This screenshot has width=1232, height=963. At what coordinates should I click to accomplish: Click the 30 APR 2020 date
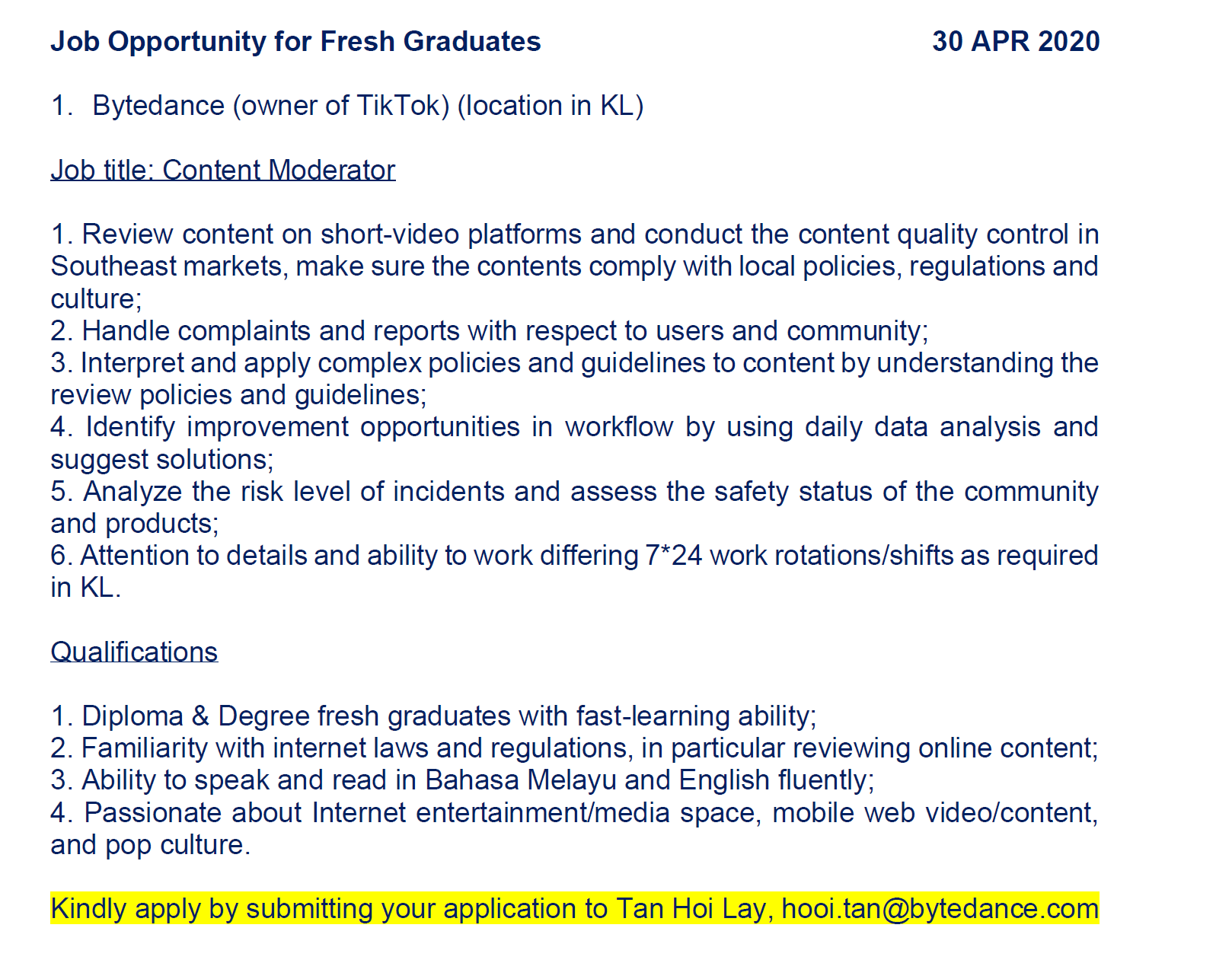[1016, 41]
